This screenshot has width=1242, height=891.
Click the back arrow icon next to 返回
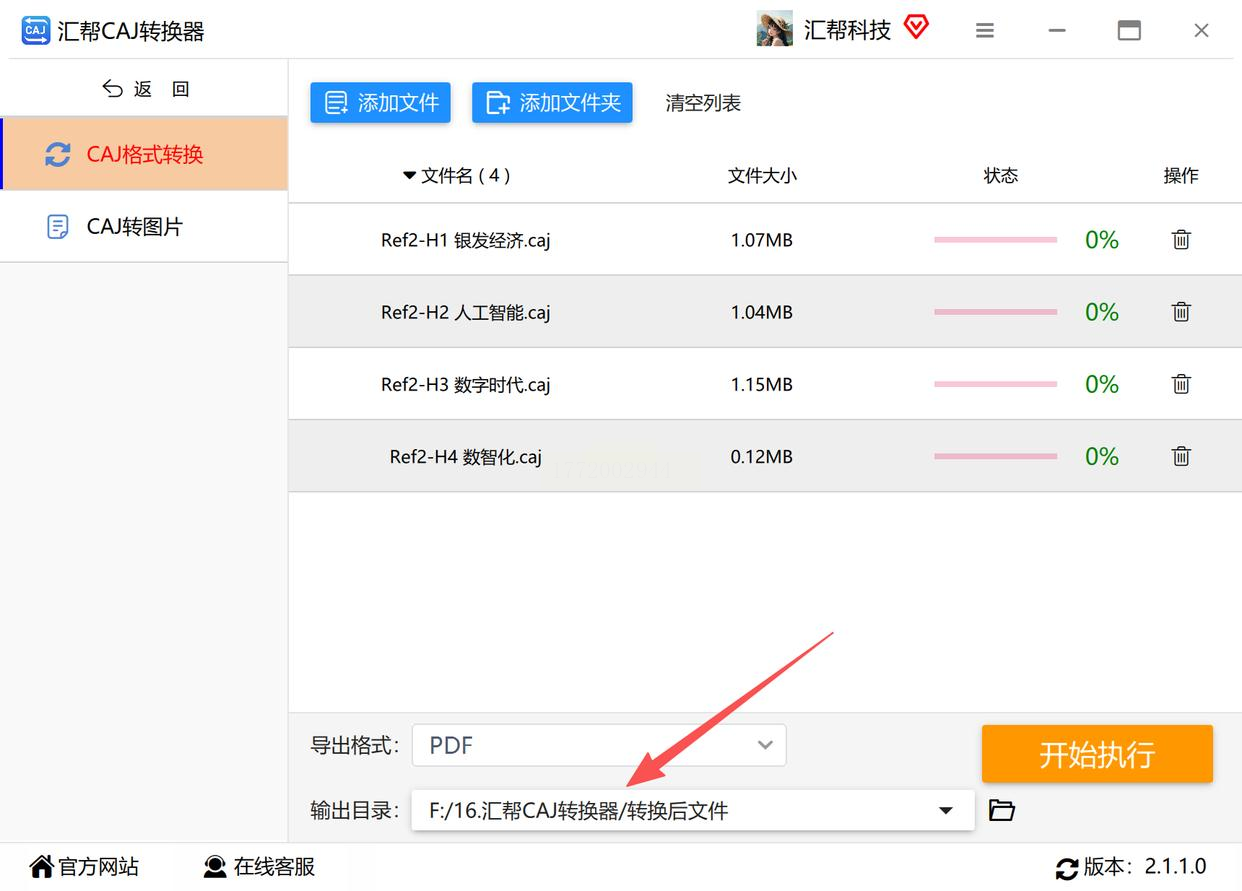[113, 89]
